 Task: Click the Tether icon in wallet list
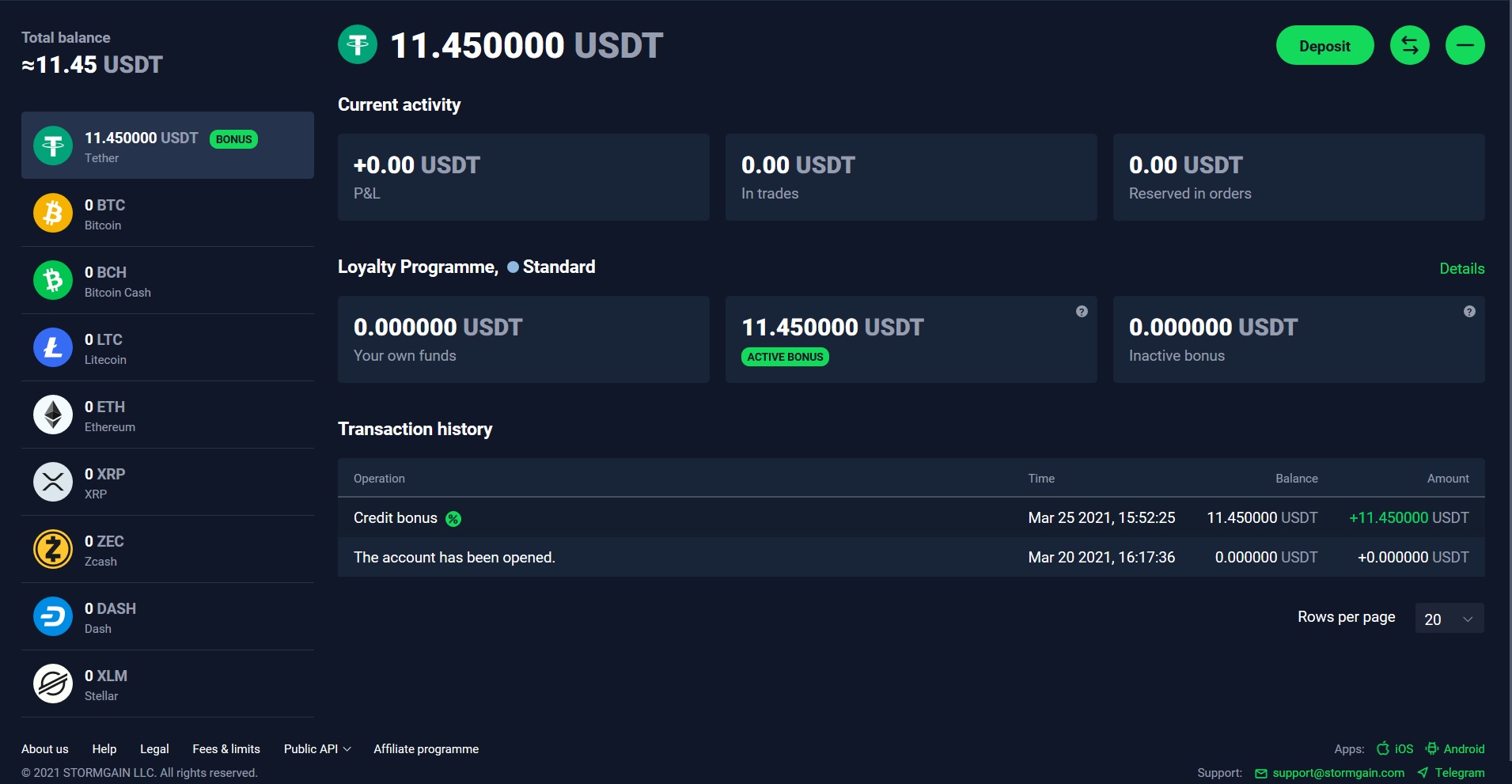click(x=53, y=146)
